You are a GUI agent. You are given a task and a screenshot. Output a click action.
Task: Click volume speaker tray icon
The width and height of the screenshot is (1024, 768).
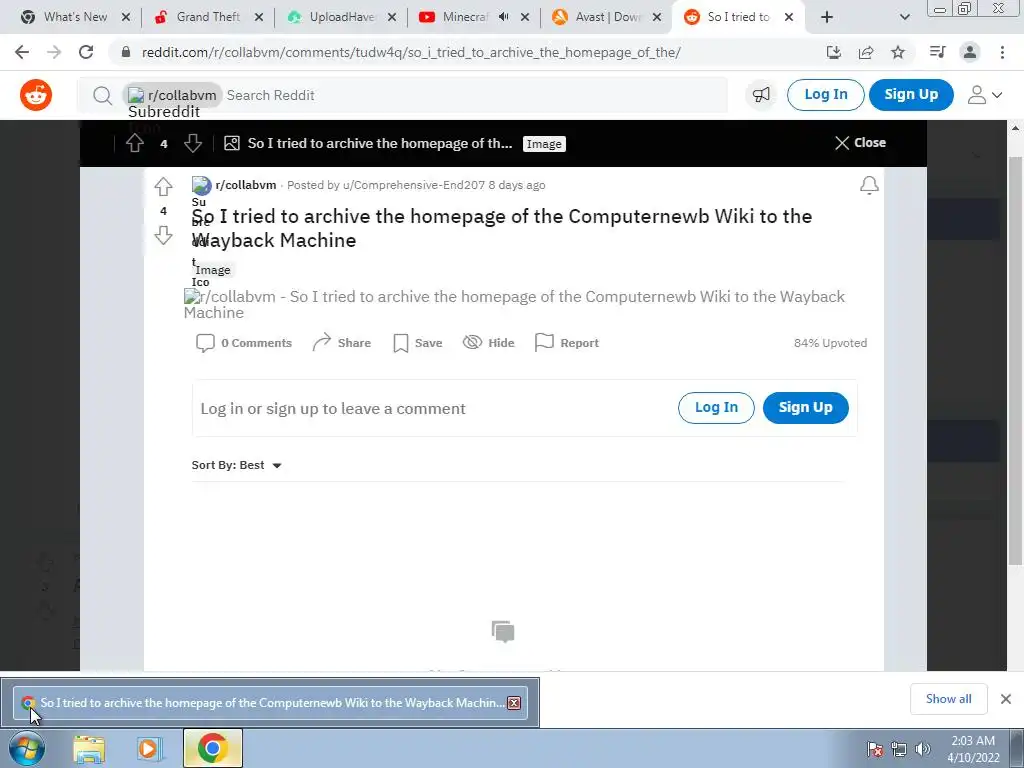pos(923,749)
